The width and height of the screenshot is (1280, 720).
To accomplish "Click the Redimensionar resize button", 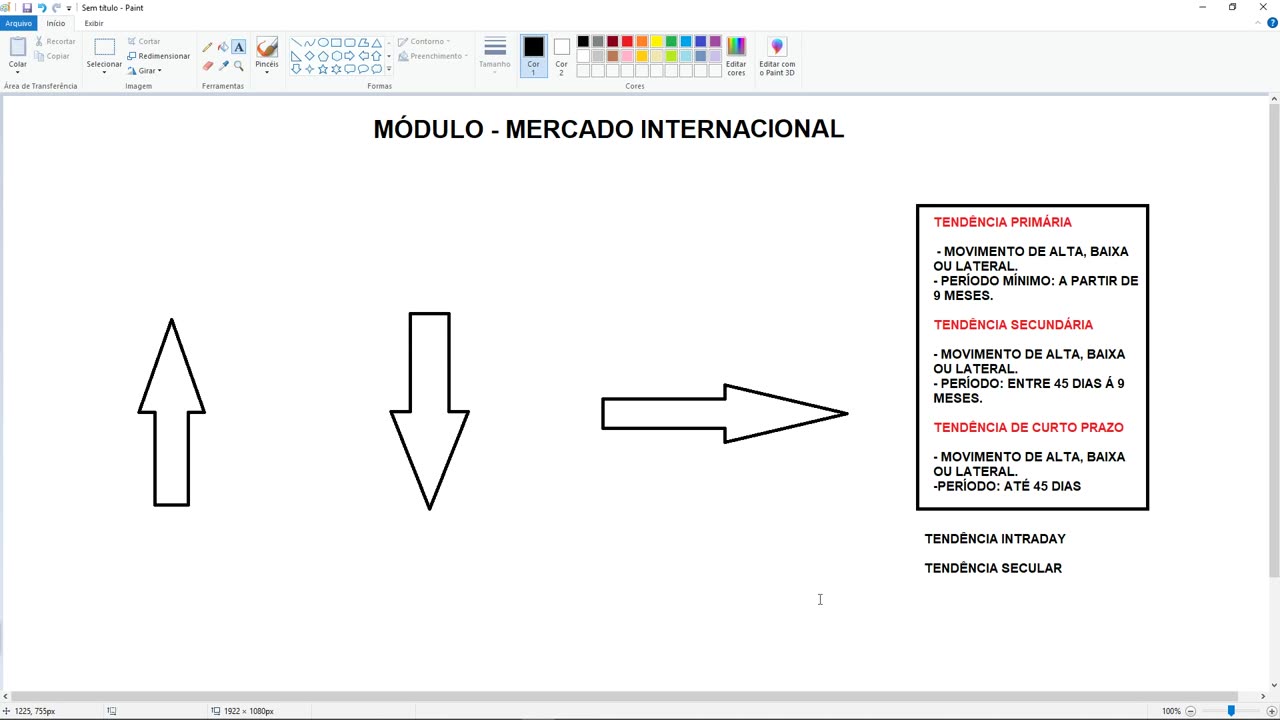I will click(158, 56).
